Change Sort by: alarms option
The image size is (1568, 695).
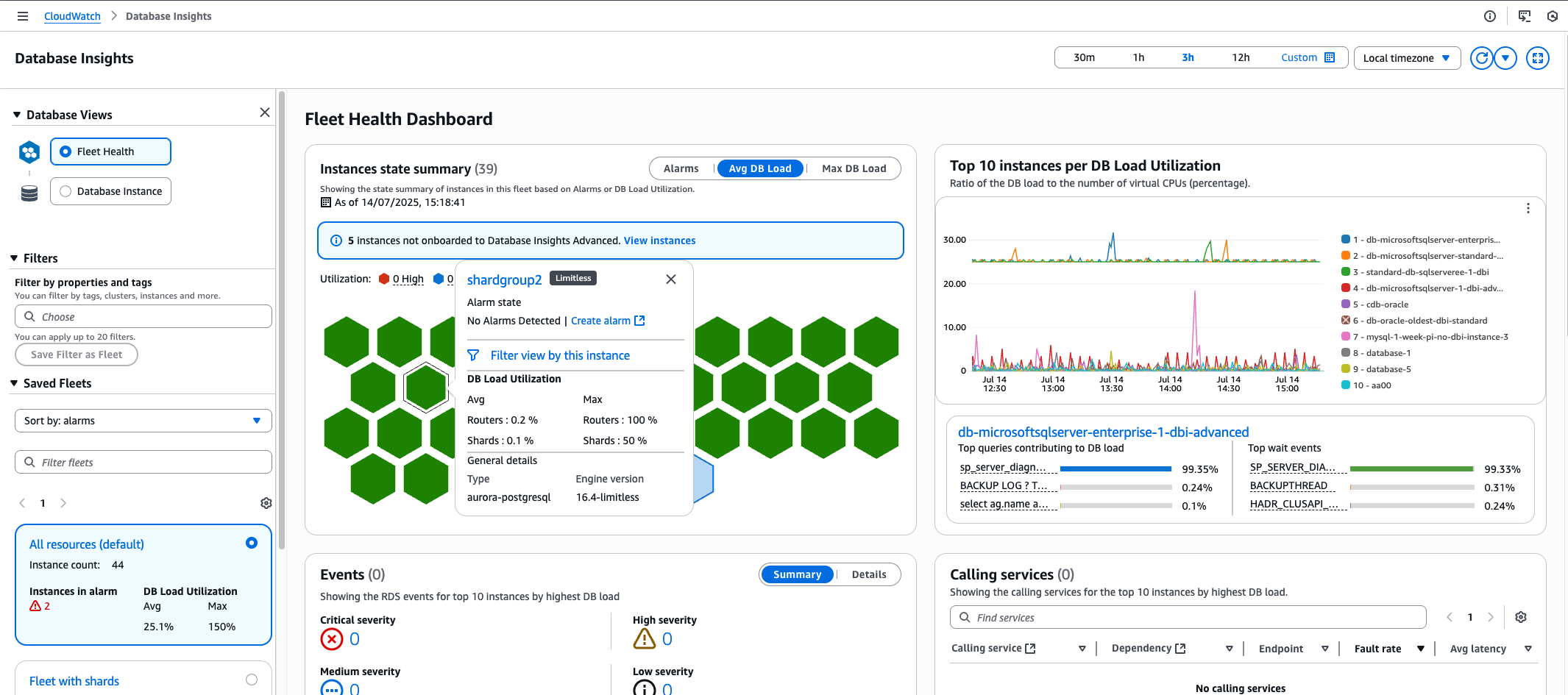[143, 420]
